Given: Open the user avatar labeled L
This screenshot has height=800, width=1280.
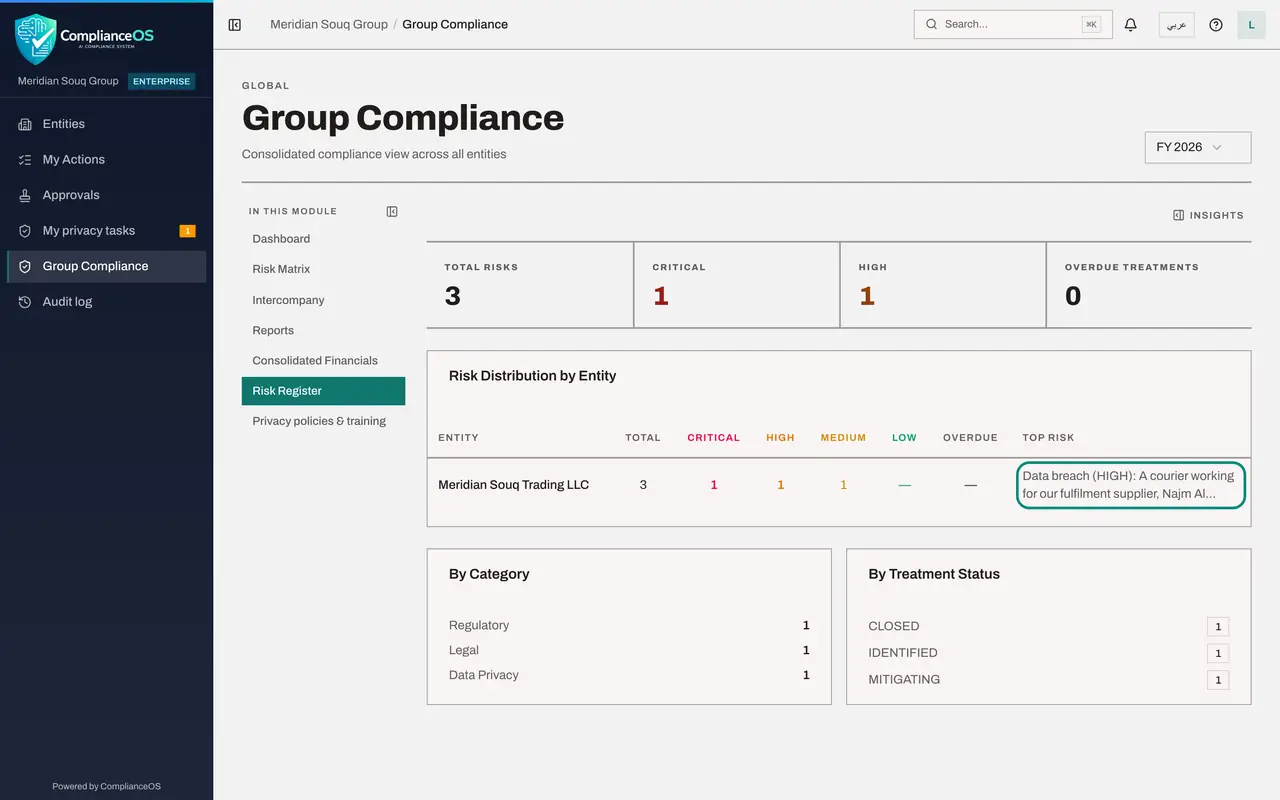Looking at the screenshot, I should pyautogui.click(x=1251, y=25).
